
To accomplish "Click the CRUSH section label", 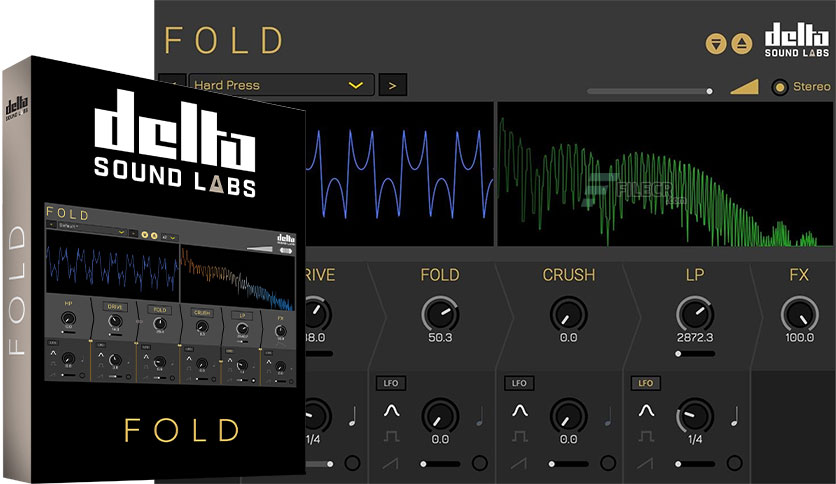I will click(x=568, y=275).
